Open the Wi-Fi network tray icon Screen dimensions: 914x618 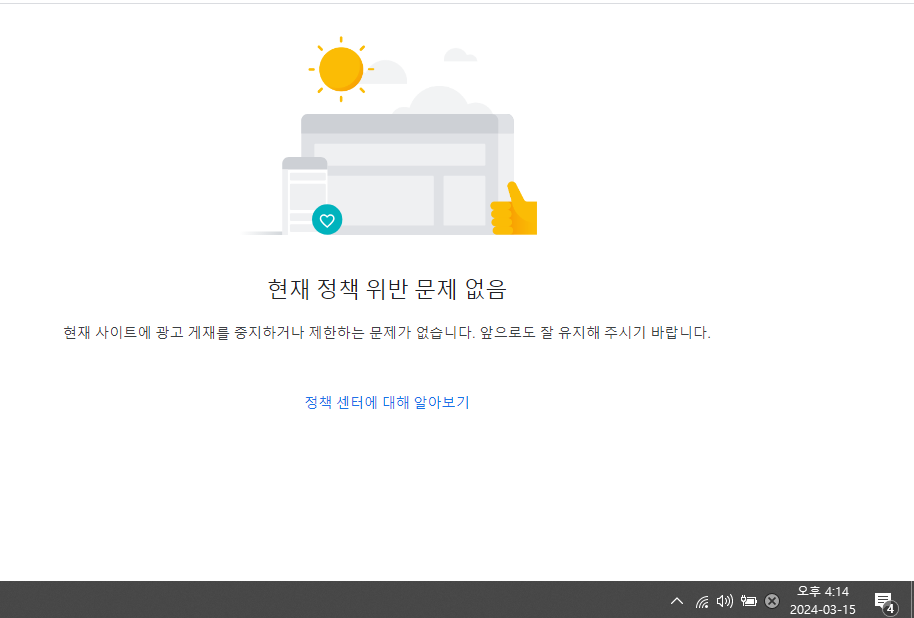pos(702,601)
